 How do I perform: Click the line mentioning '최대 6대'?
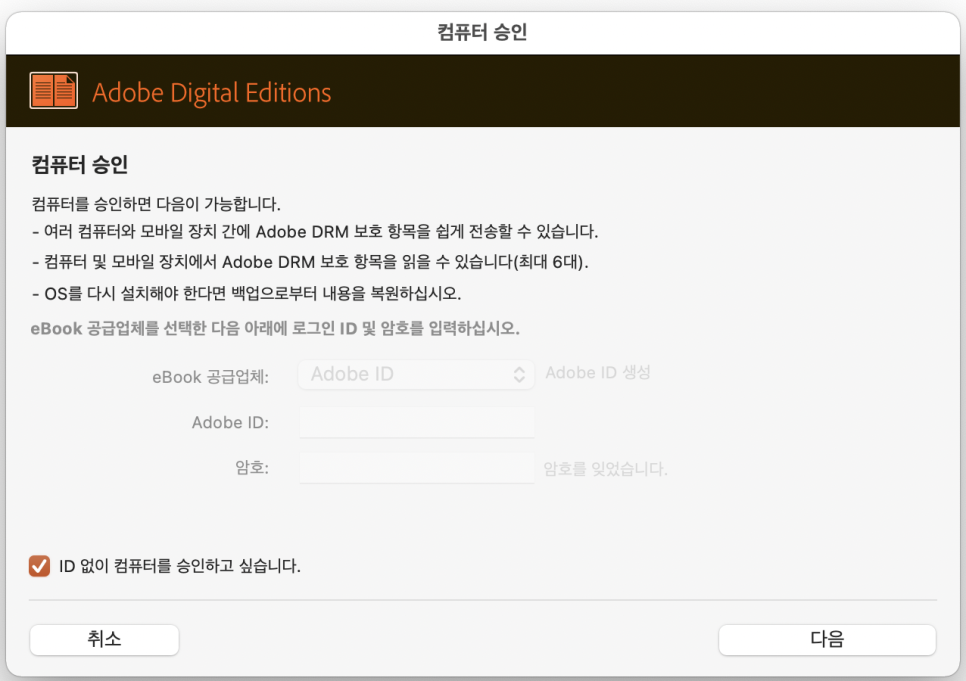pyautogui.click(x=310, y=263)
